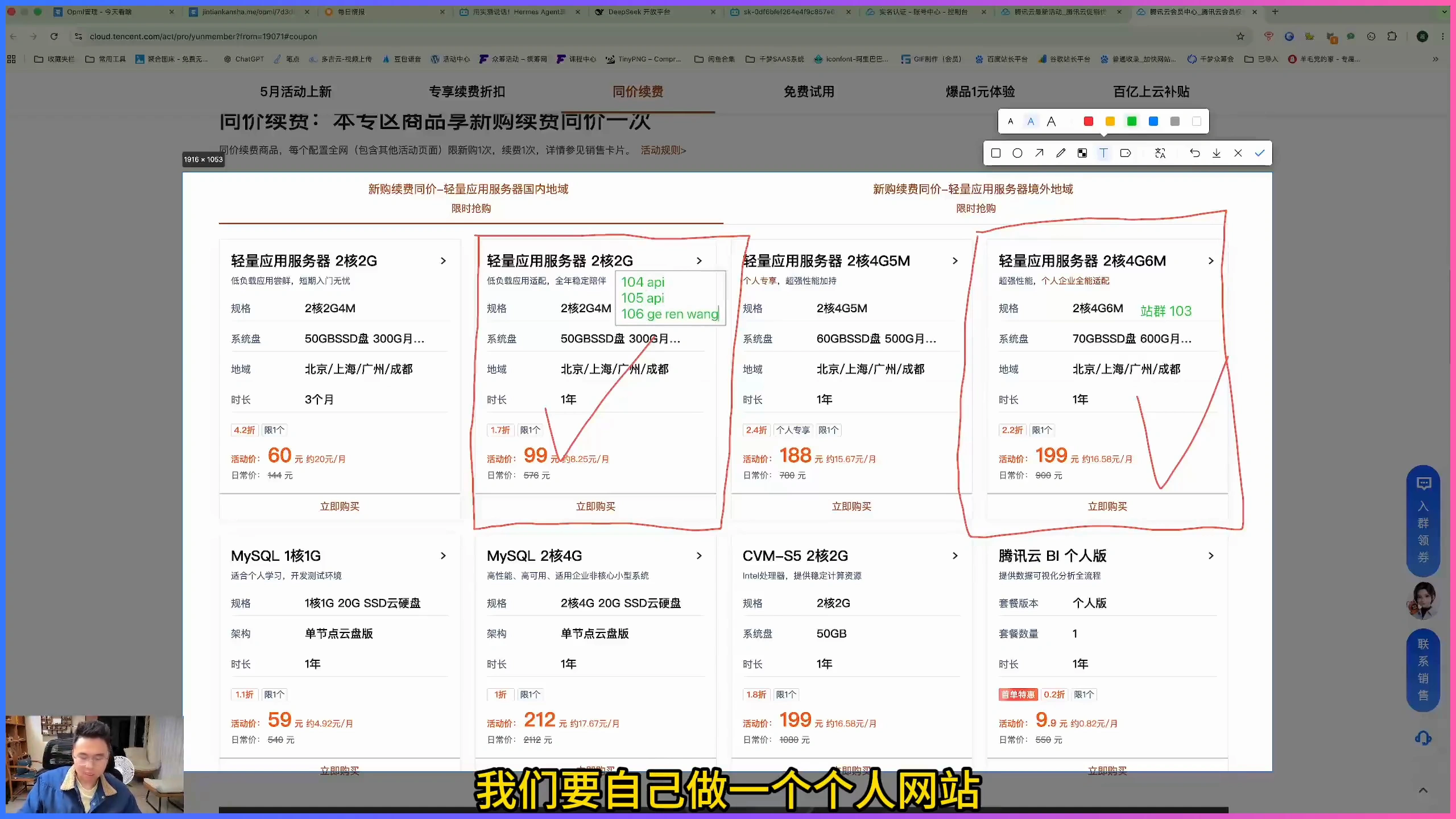Close the Opml管理 browser tab
Viewport: 1456px width, 819px height.
coord(172,11)
